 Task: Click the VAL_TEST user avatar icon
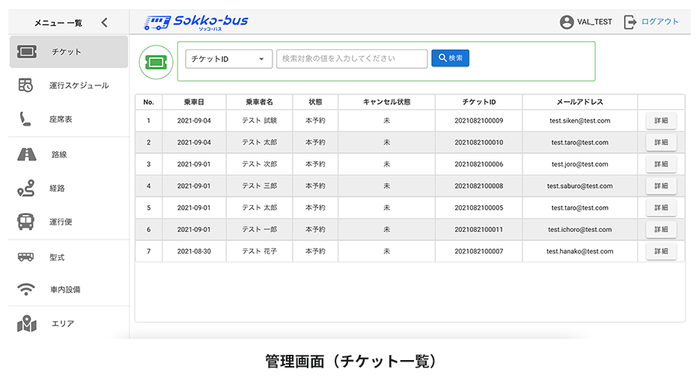pyautogui.click(x=567, y=22)
